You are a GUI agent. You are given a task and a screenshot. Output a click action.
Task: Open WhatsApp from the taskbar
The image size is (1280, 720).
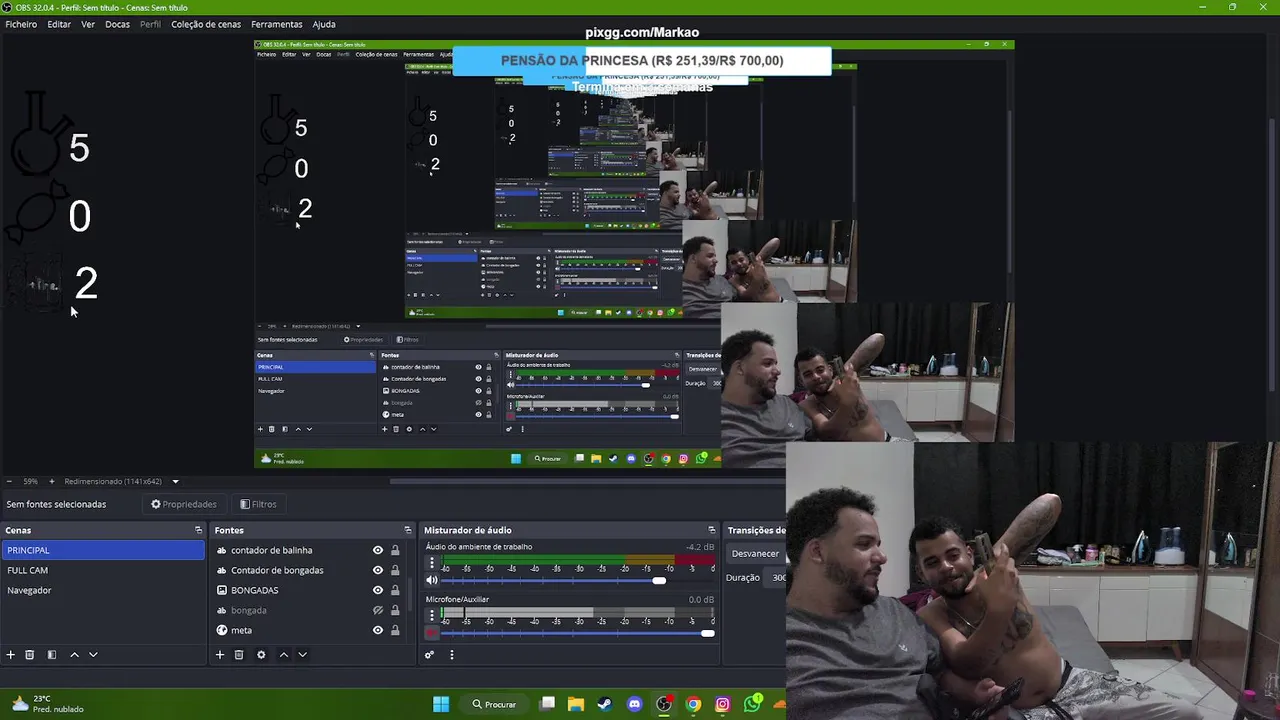[752, 703]
